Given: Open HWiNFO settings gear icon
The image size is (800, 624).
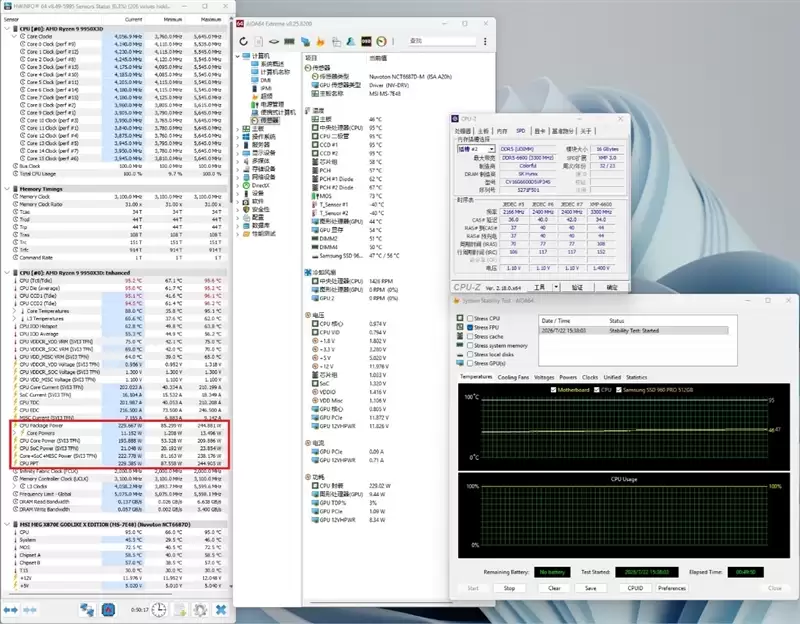Looking at the screenshot, I should coord(200,609).
